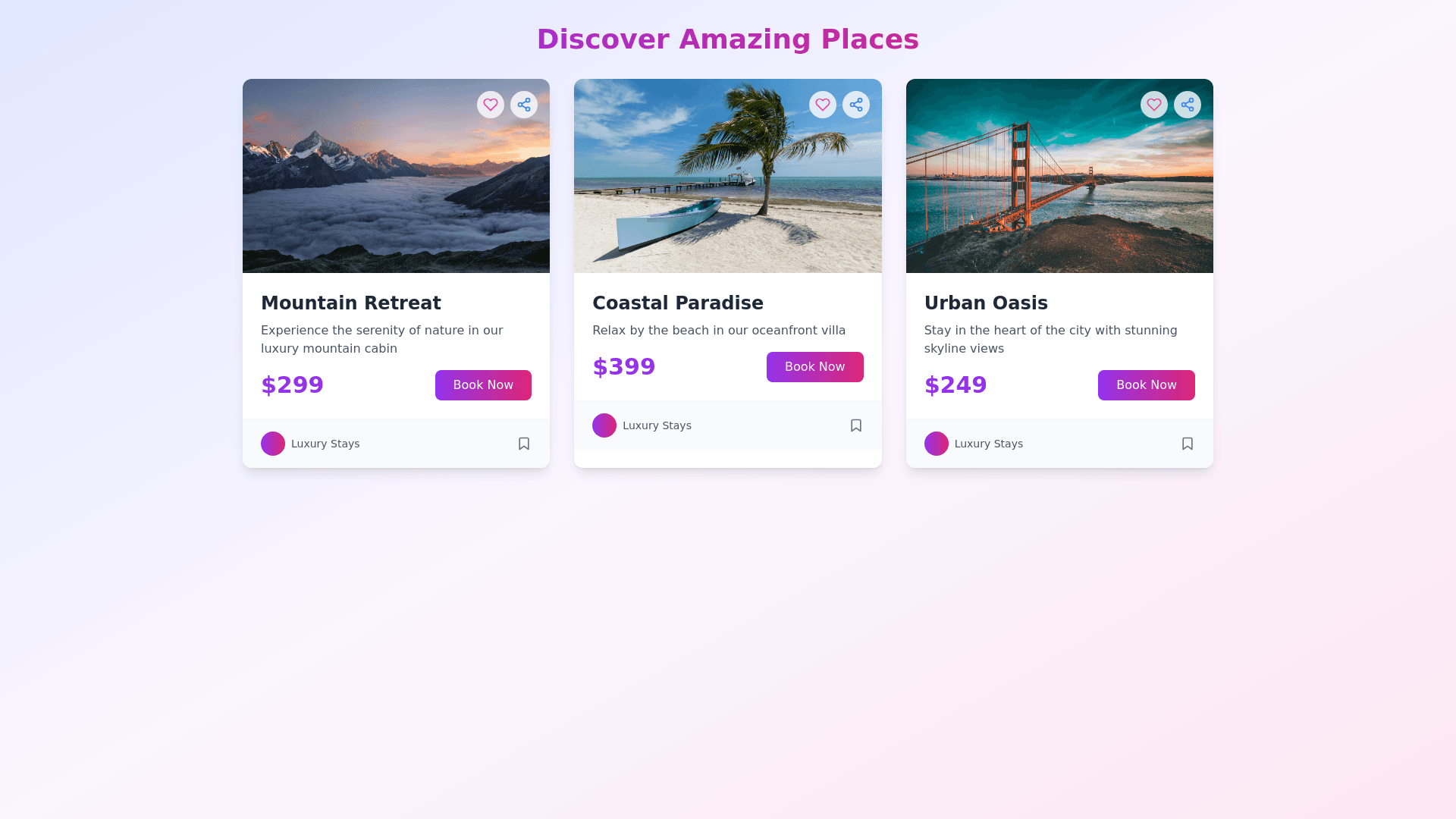
Task: Bookmark the Coastal Paradise listing
Action: 856,425
